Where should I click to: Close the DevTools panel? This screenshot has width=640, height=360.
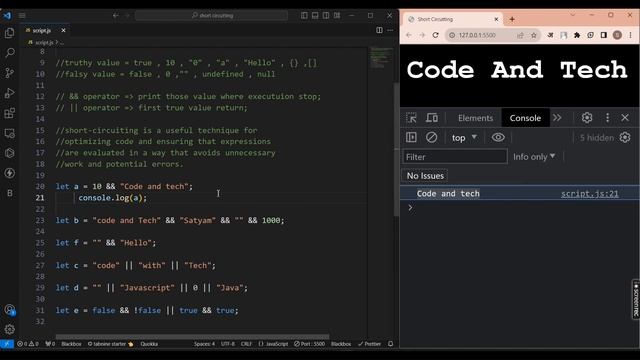coord(625,118)
